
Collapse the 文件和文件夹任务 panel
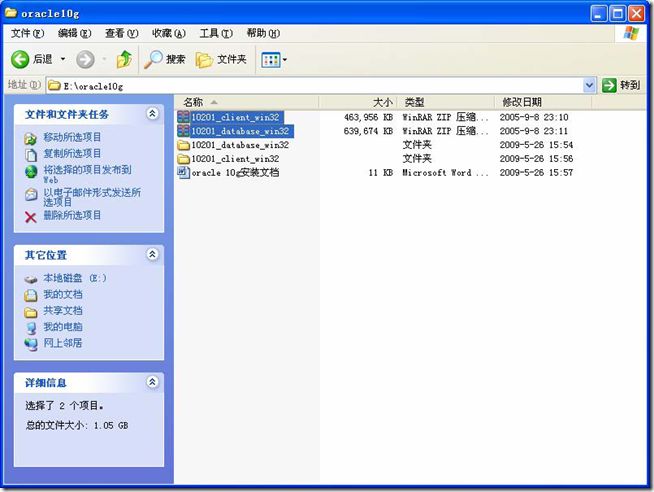click(152, 113)
